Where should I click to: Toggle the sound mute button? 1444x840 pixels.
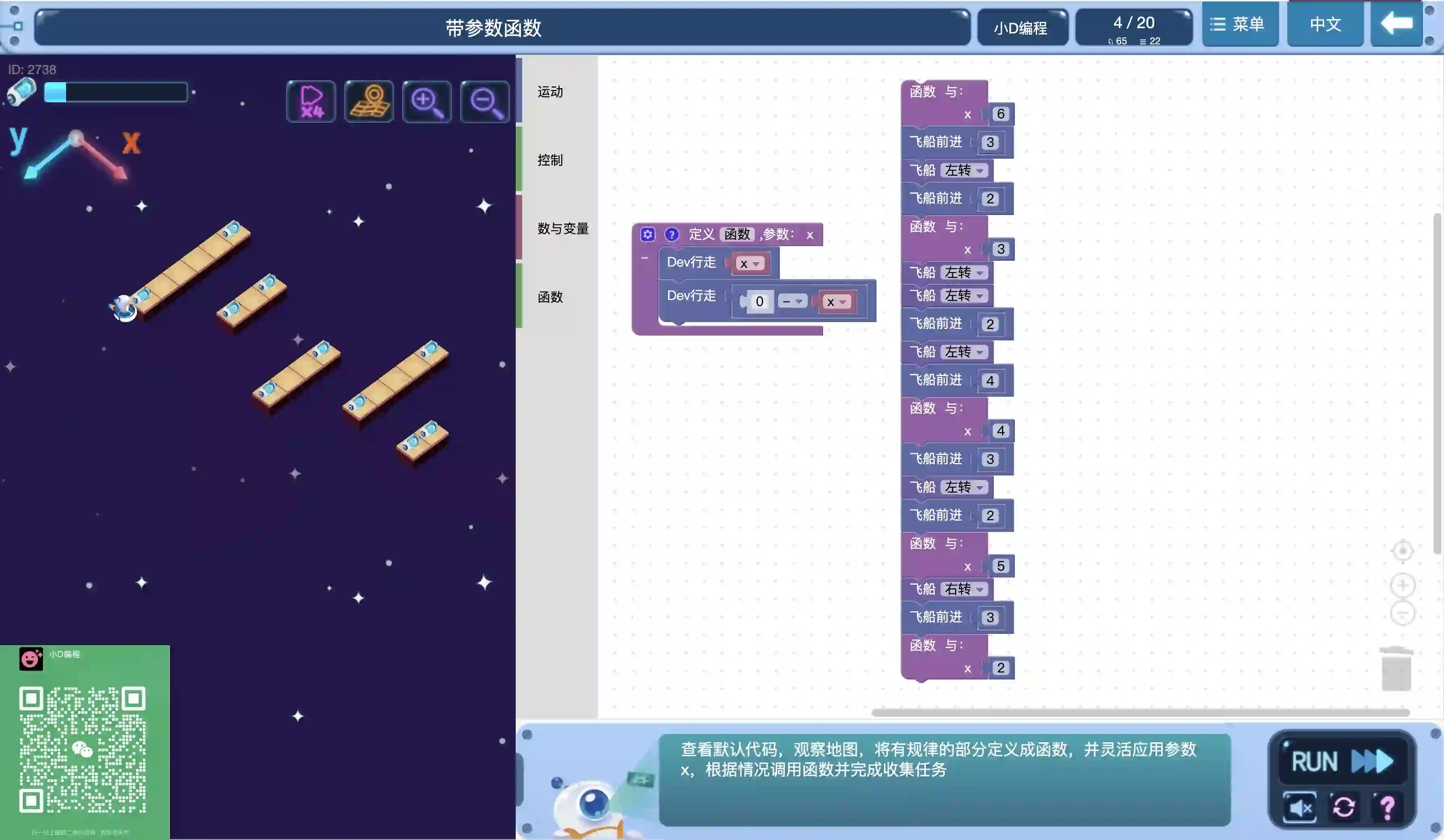pos(1300,807)
